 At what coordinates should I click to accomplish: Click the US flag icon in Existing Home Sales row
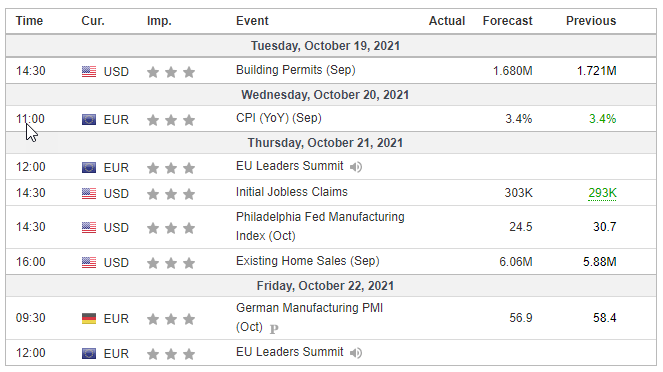(89, 263)
